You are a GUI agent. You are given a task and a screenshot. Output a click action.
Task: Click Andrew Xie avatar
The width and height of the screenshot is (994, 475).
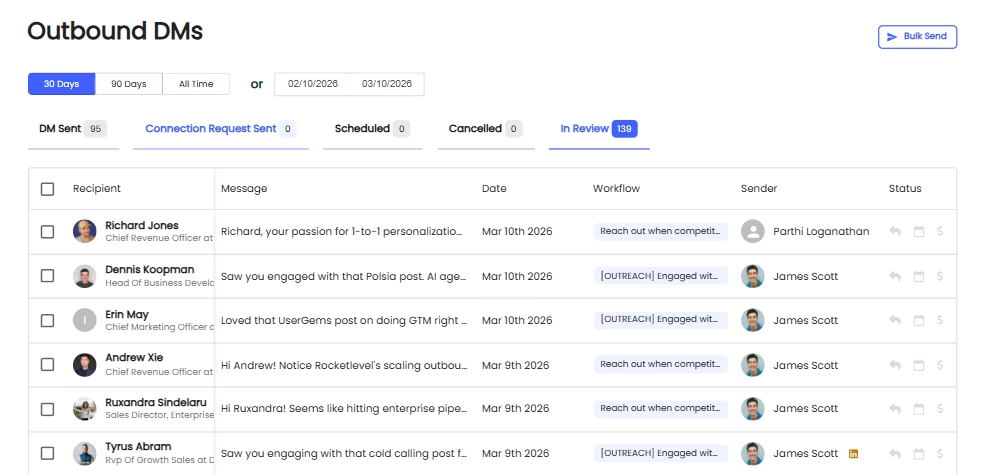(84, 365)
